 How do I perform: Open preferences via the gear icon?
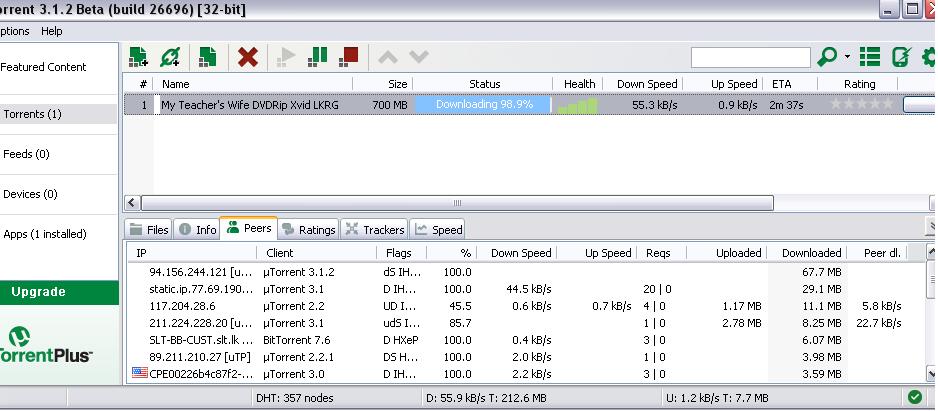[929, 57]
